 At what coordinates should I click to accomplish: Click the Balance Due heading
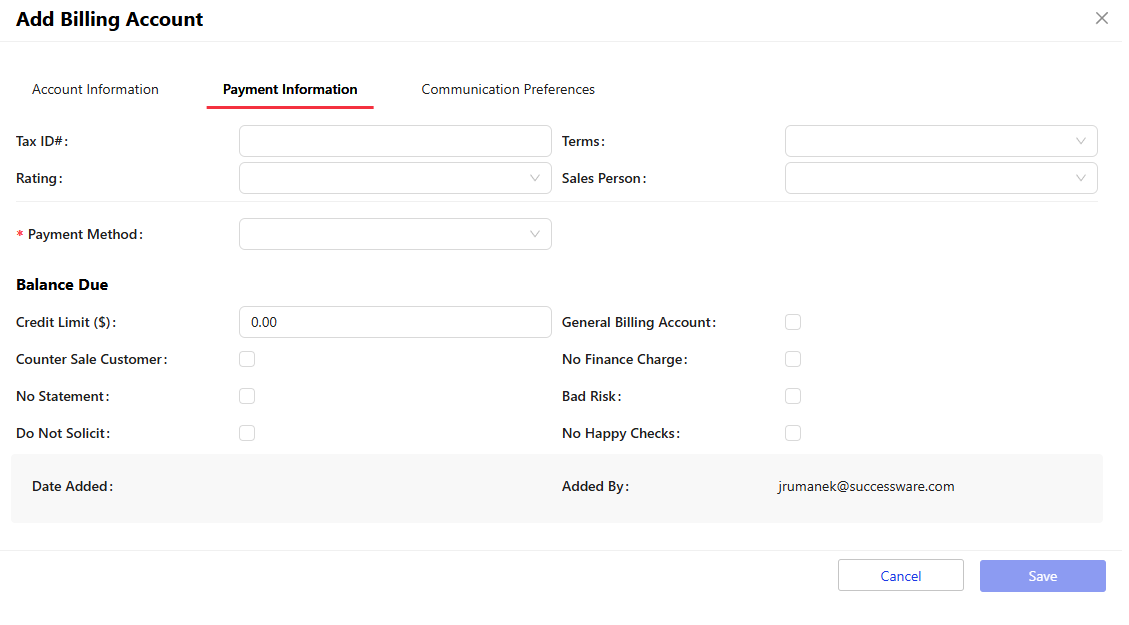[x=62, y=284]
